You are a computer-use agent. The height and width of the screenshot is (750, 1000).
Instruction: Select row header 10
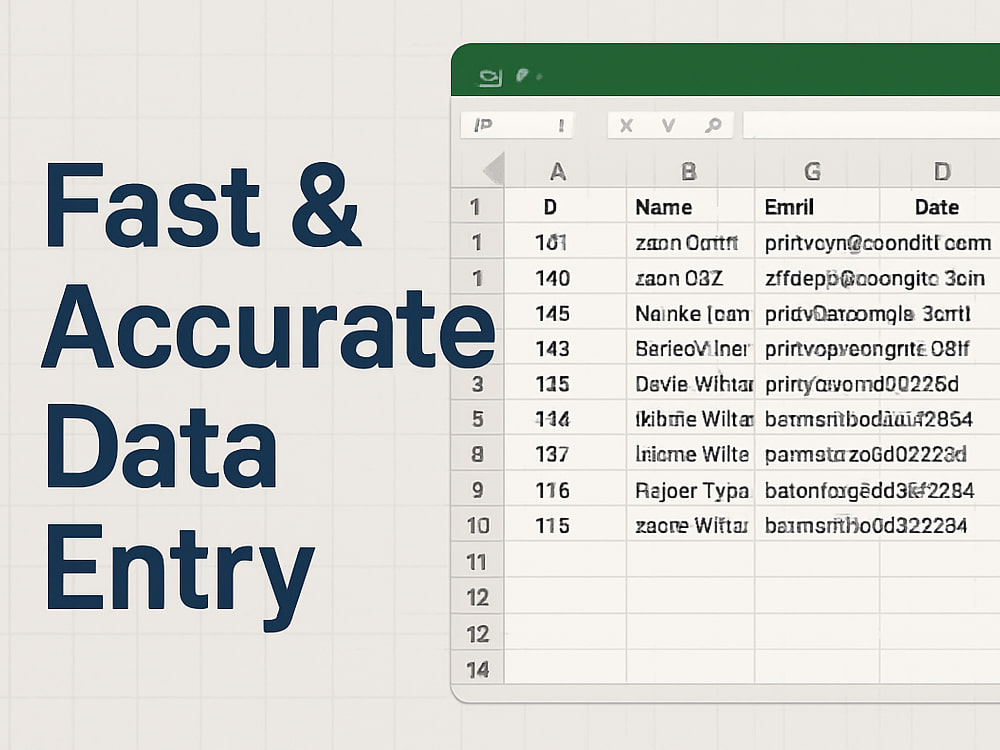(478, 525)
